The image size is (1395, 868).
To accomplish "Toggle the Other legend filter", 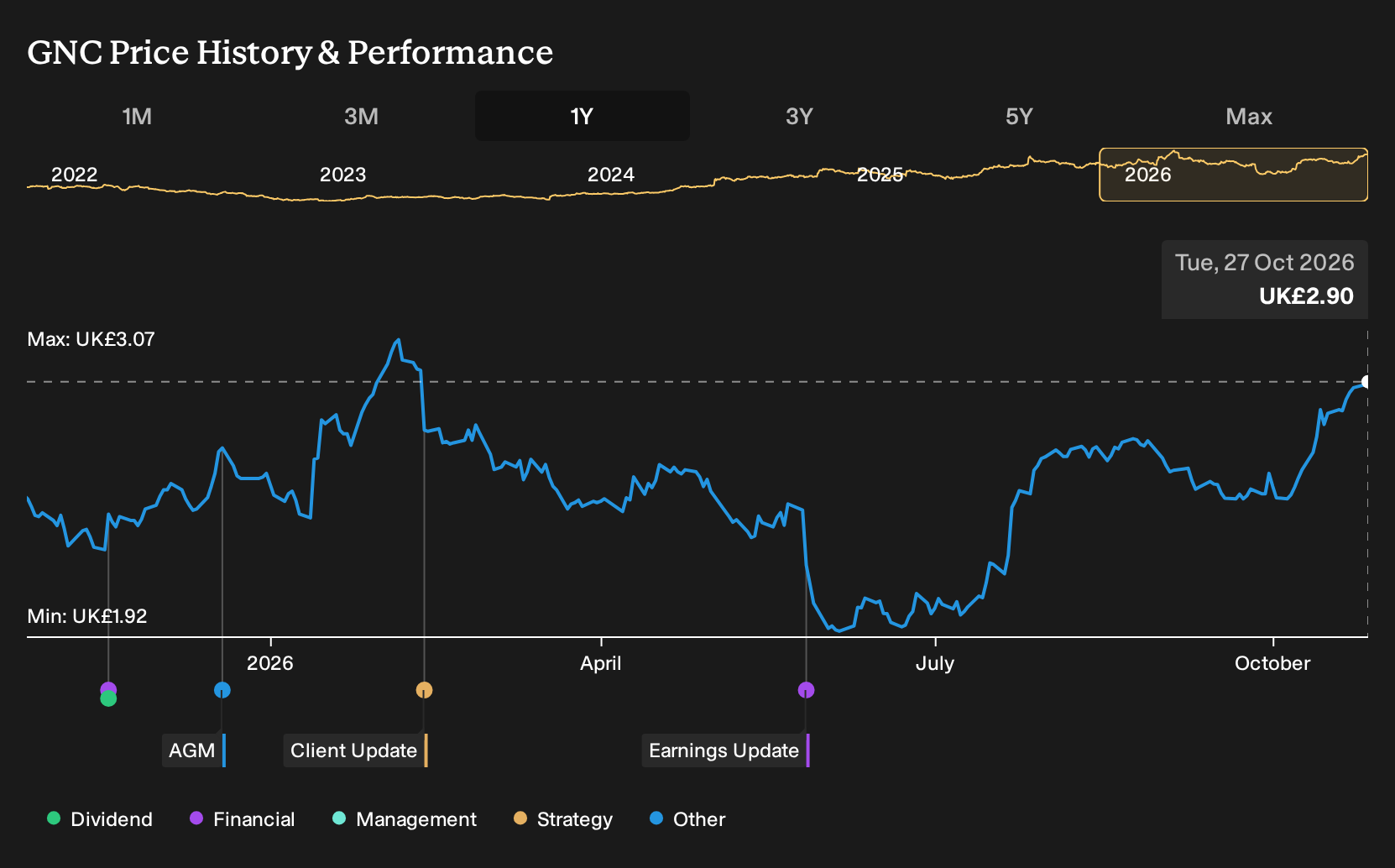I will (687, 819).
